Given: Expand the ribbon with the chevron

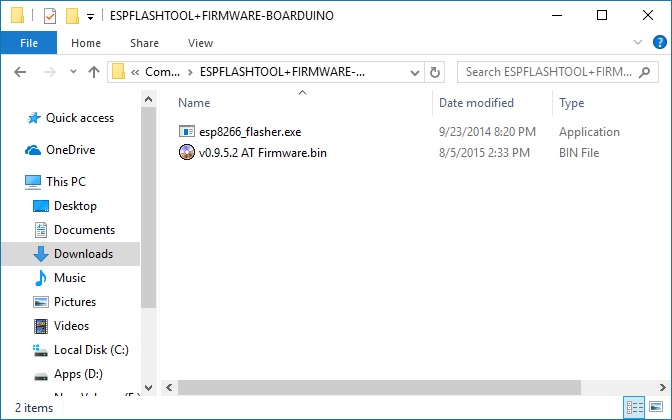Looking at the screenshot, I should click(638, 42).
